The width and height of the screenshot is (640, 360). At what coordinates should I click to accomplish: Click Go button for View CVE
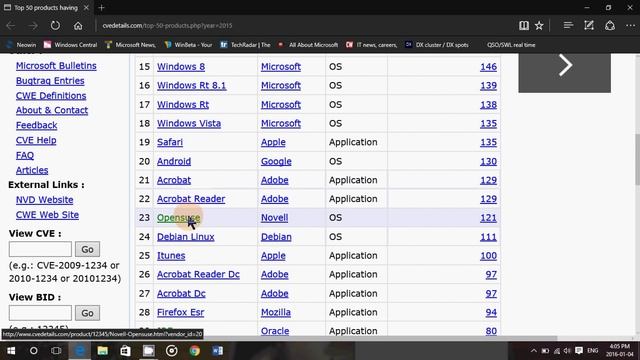tap(87, 249)
